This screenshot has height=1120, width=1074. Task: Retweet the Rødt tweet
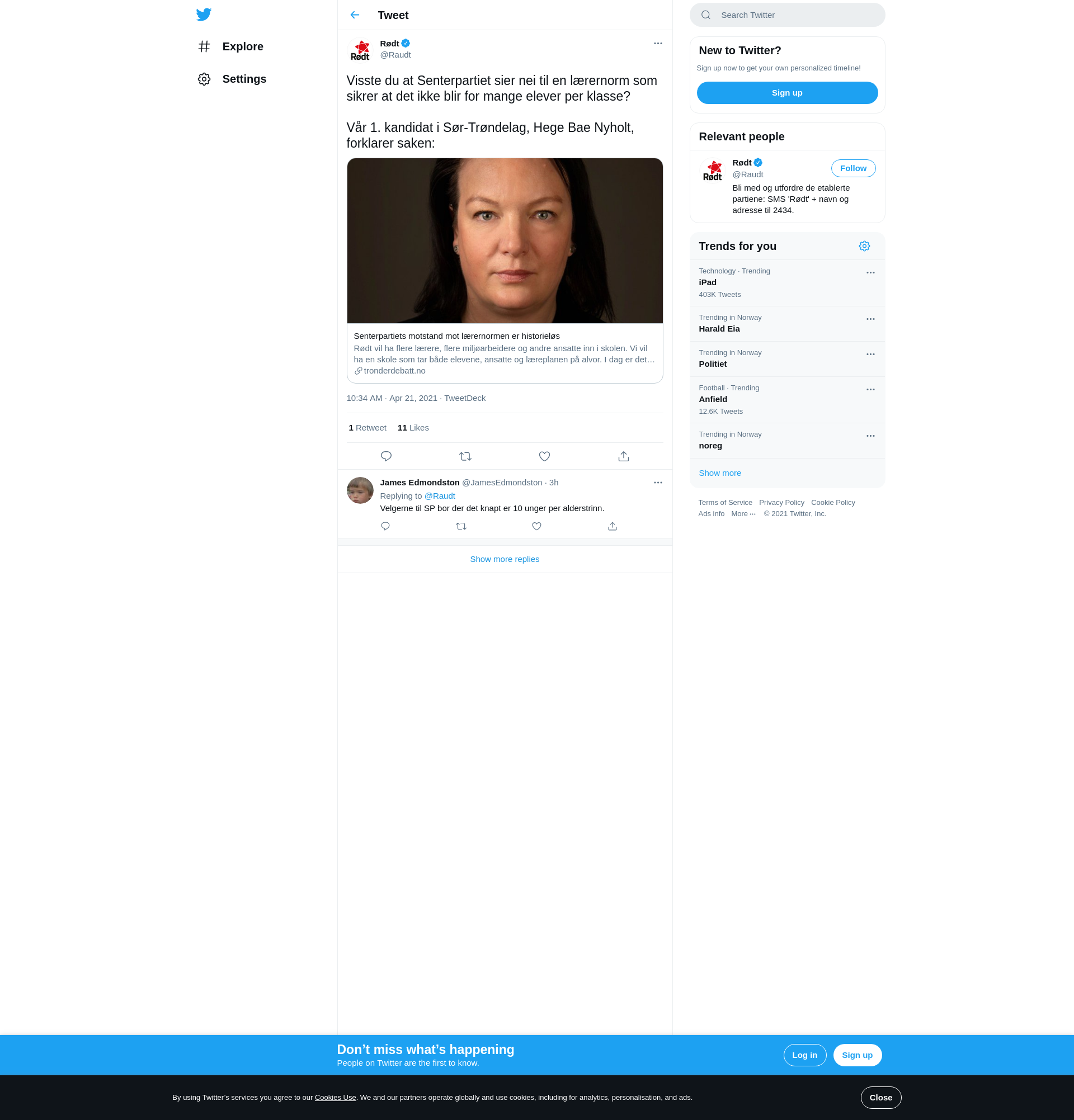465,456
